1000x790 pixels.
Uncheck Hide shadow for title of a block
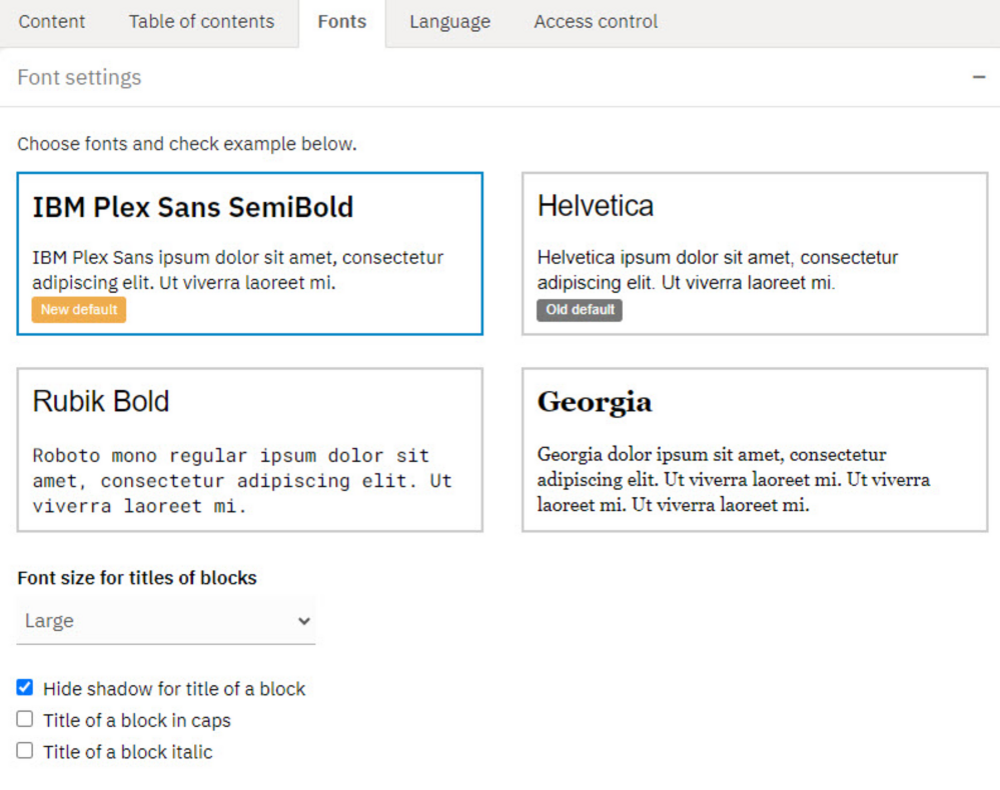[24, 686]
